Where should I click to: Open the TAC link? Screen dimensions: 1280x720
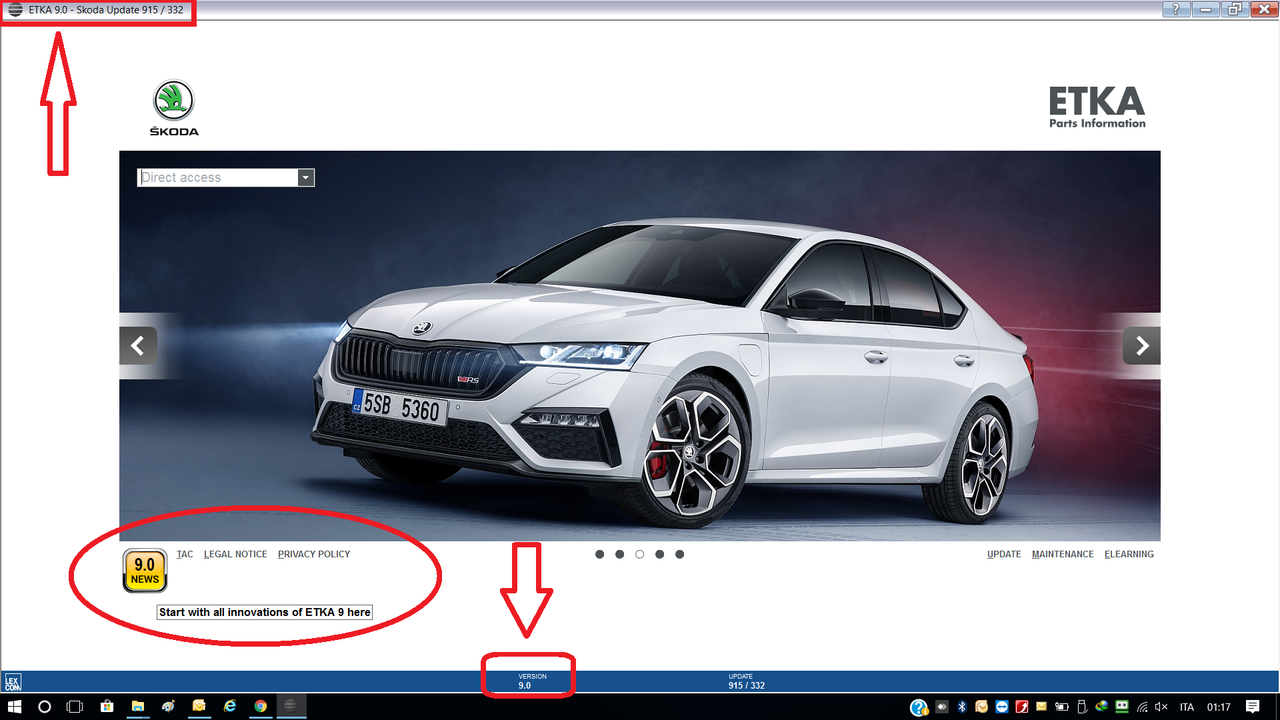pyautogui.click(x=185, y=554)
